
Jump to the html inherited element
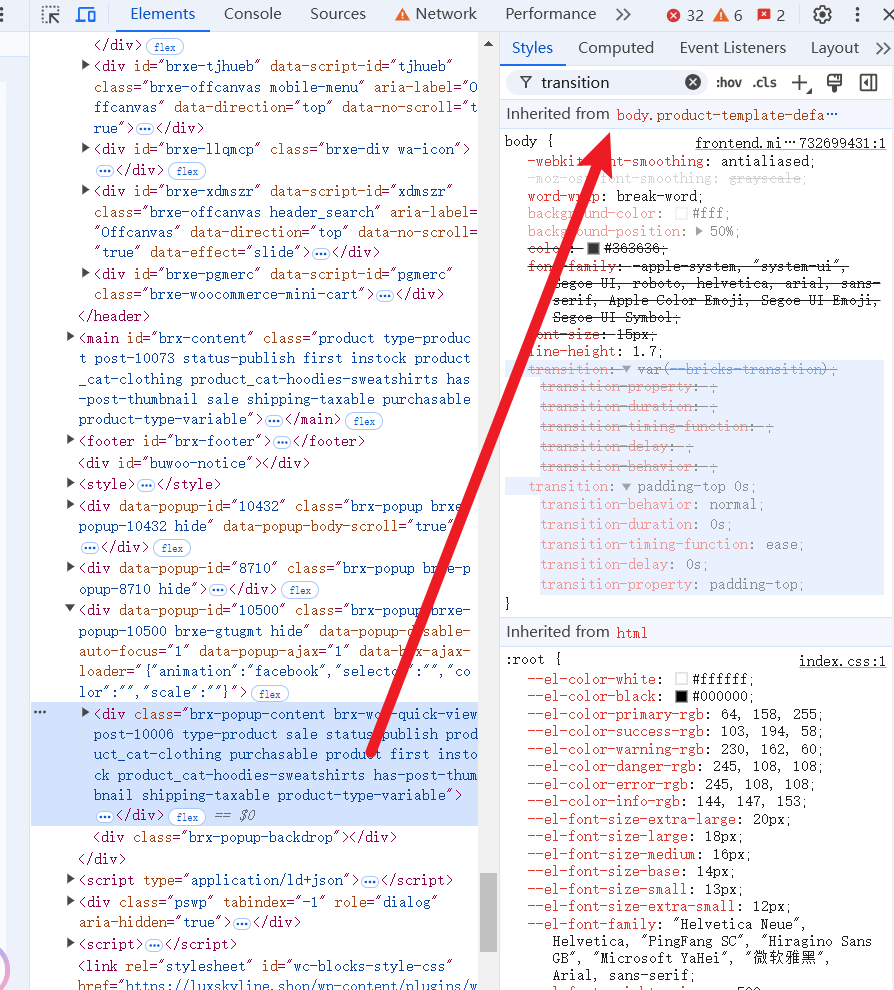[631, 633]
